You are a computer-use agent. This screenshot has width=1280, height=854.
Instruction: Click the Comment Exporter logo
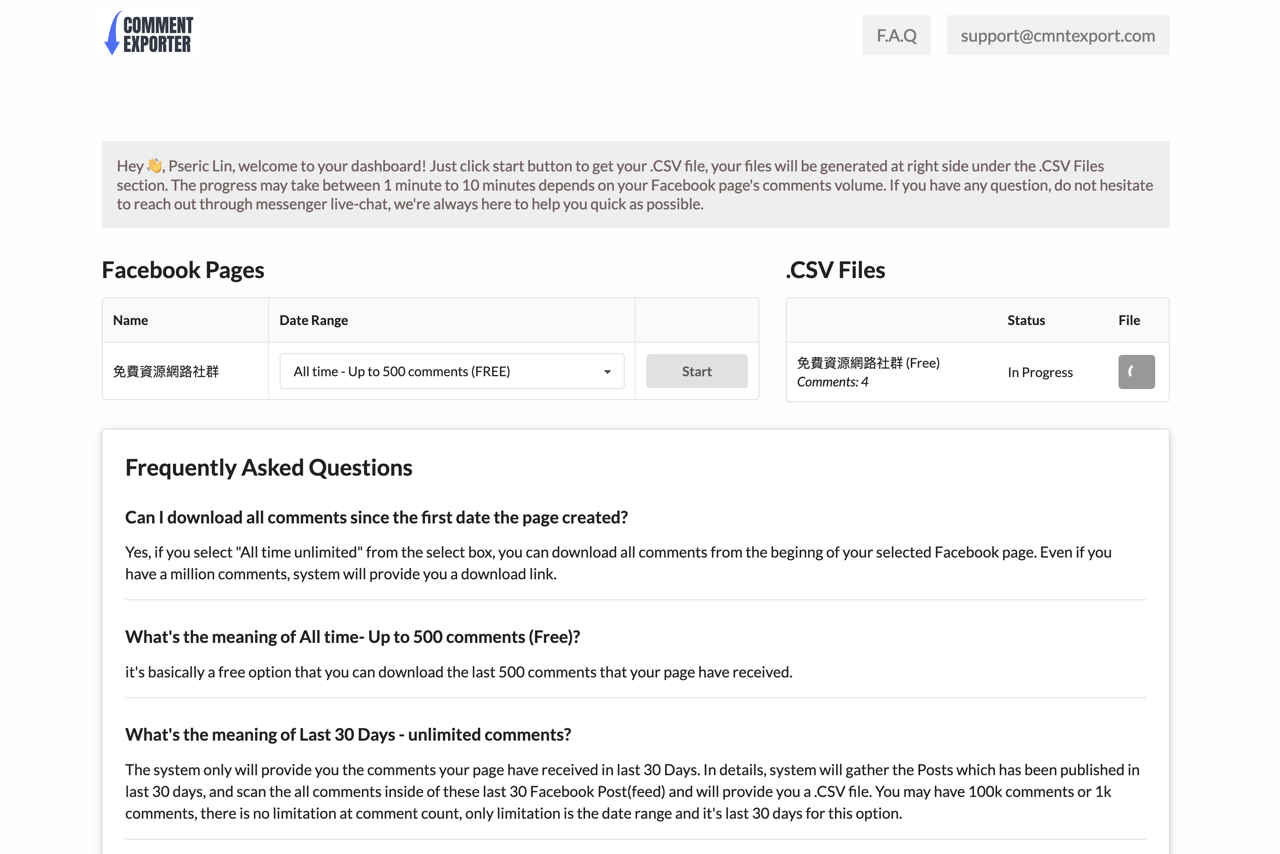pyautogui.click(x=149, y=33)
